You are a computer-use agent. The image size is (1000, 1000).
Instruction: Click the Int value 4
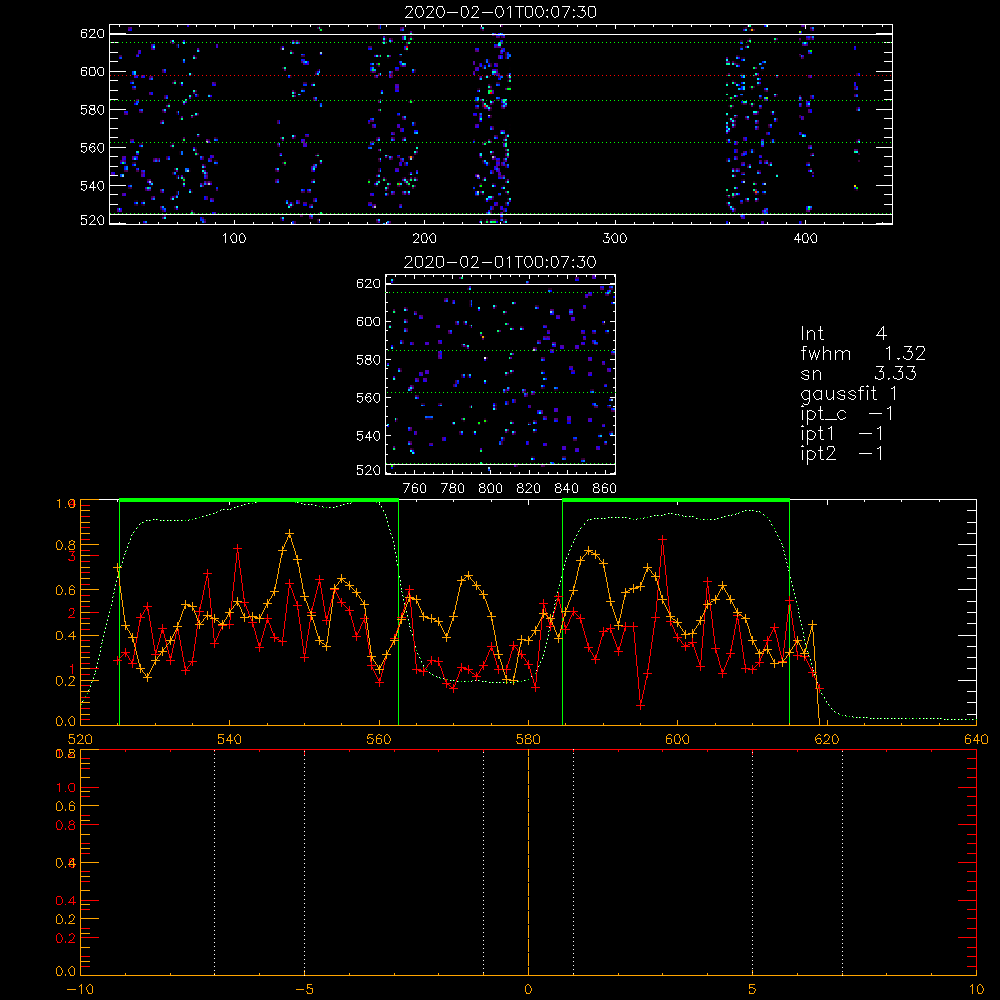pos(881,334)
